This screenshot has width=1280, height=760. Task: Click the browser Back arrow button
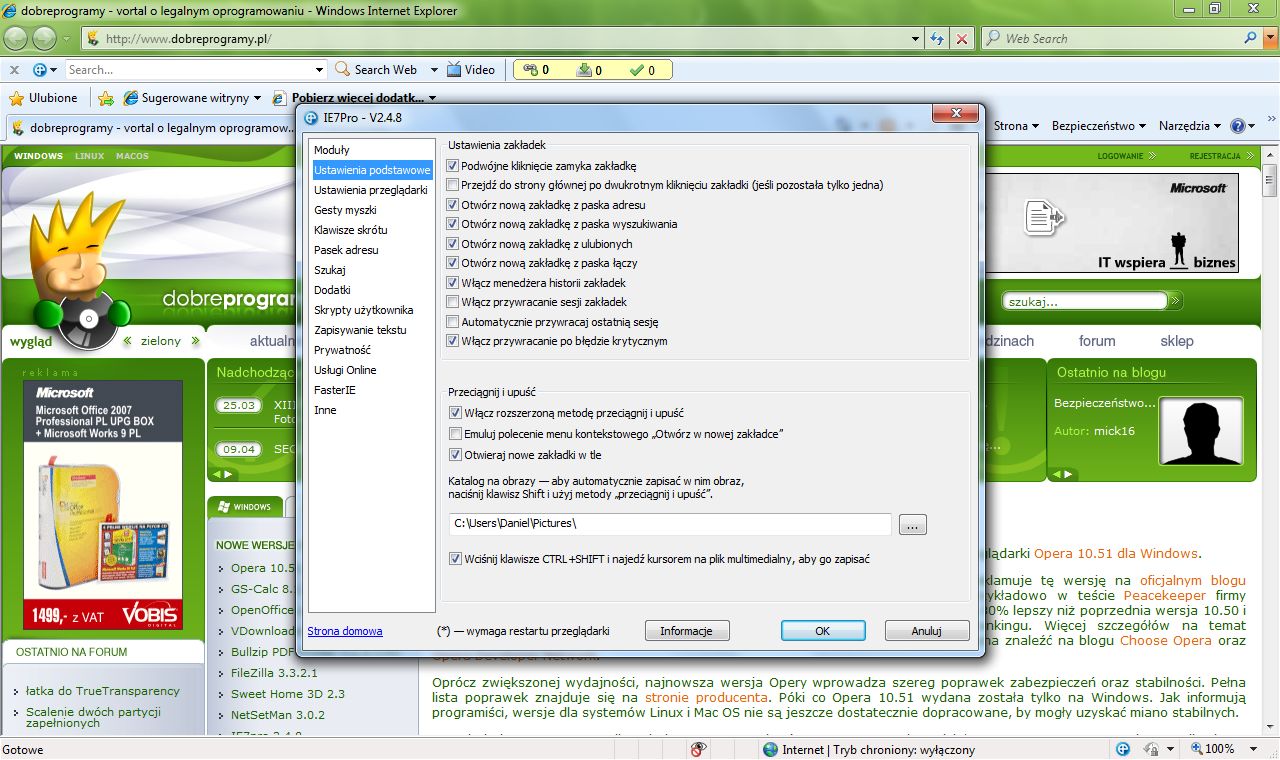16,39
